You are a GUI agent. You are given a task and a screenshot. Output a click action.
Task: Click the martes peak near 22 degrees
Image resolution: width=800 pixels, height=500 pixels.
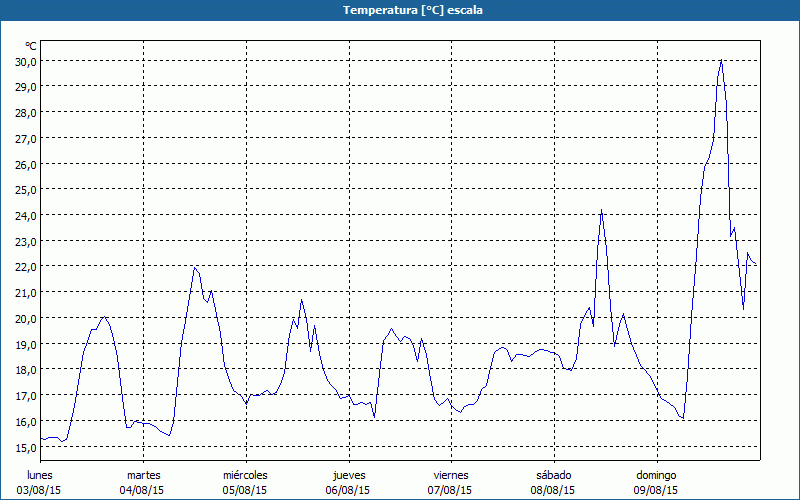point(196,267)
